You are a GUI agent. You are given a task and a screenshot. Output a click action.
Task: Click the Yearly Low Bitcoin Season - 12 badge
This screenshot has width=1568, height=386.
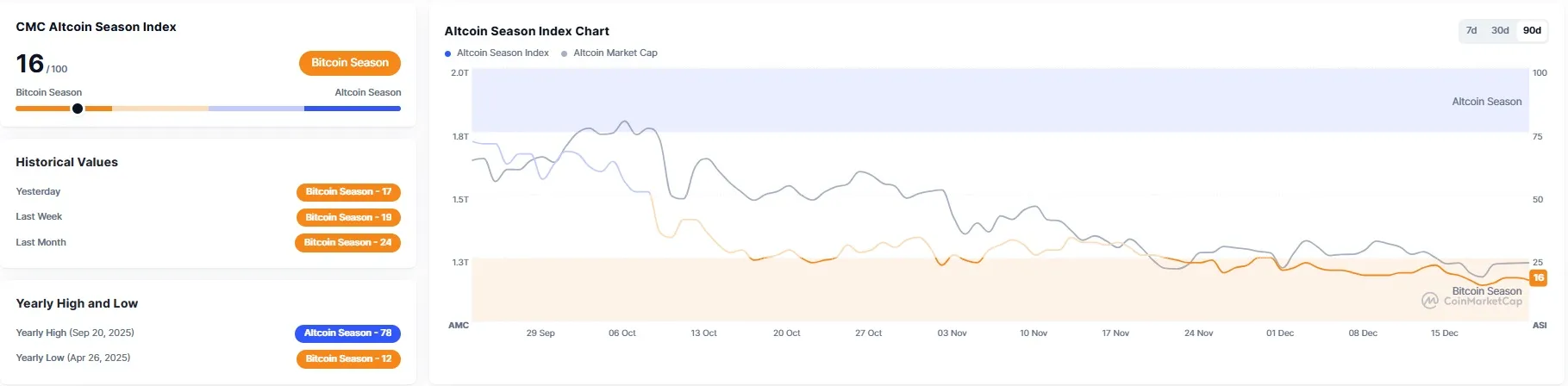coord(348,358)
